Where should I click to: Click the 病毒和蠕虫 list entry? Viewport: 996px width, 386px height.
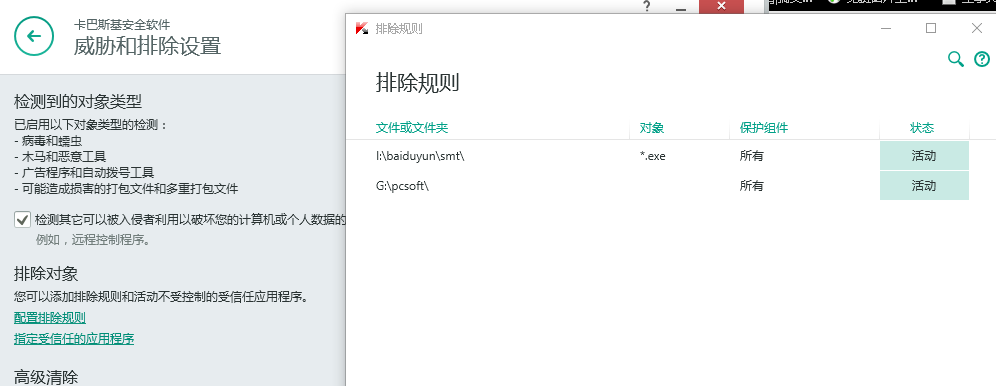[51, 140]
